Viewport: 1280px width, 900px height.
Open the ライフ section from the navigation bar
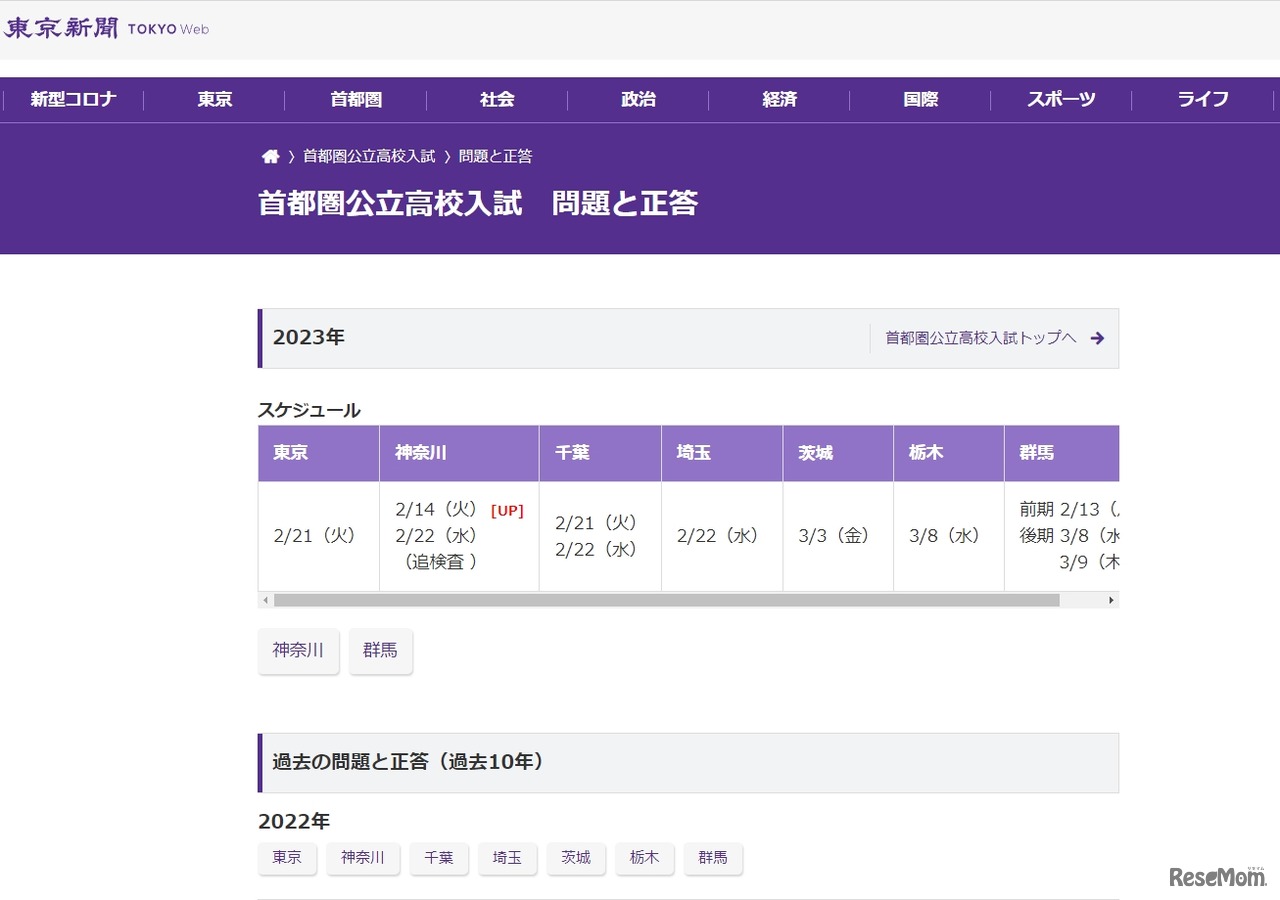coord(1202,100)
